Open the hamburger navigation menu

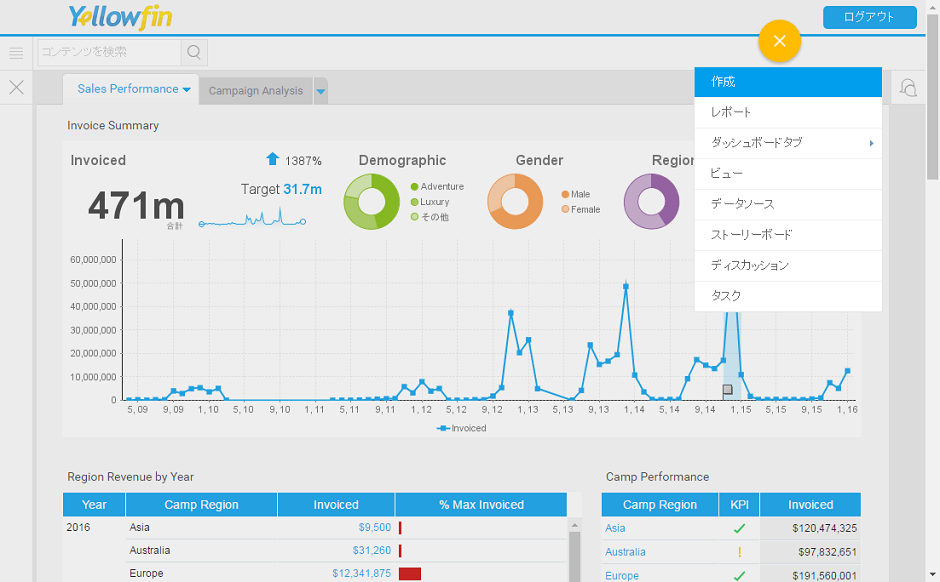pyautogui.click(x=16, y=53)
